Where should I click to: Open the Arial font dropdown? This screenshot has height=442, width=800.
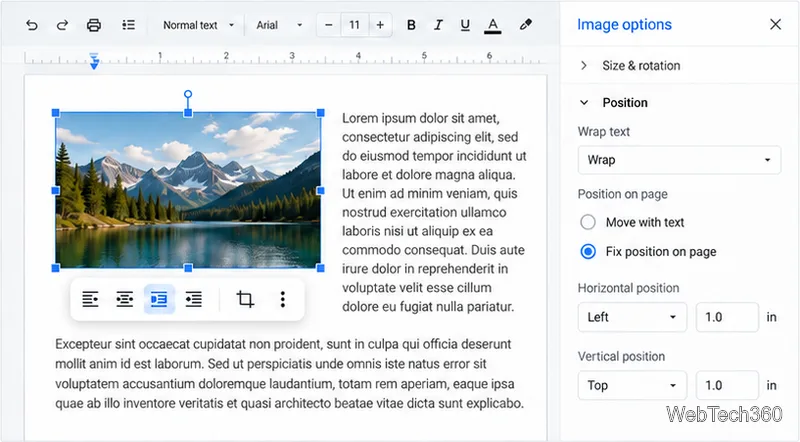pos(279,25)
